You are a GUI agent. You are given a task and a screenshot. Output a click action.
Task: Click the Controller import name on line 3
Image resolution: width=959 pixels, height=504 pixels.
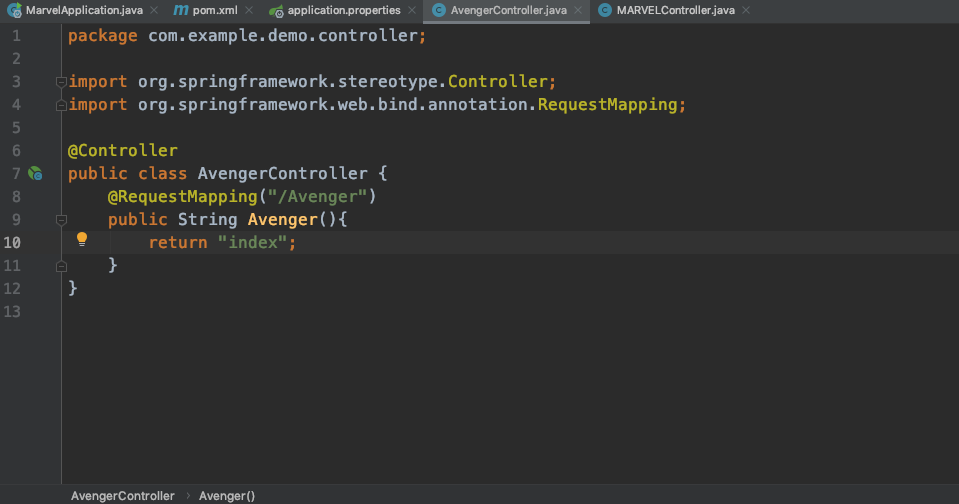pyautogui.click(x=498, y=81)
